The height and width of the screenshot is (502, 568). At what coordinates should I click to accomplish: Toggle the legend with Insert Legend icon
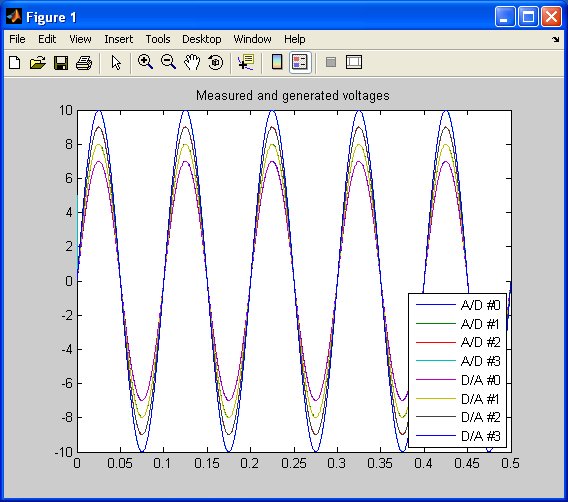point(300,62)
